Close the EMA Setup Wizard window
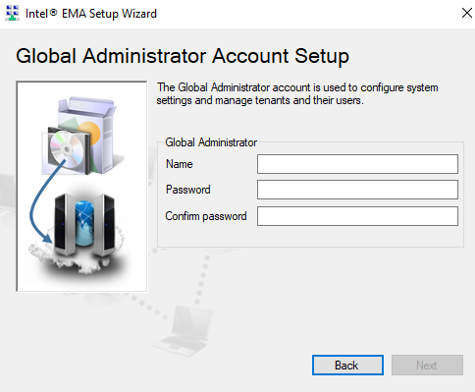This screenshot has height=392, width=475. coord(467,13)
